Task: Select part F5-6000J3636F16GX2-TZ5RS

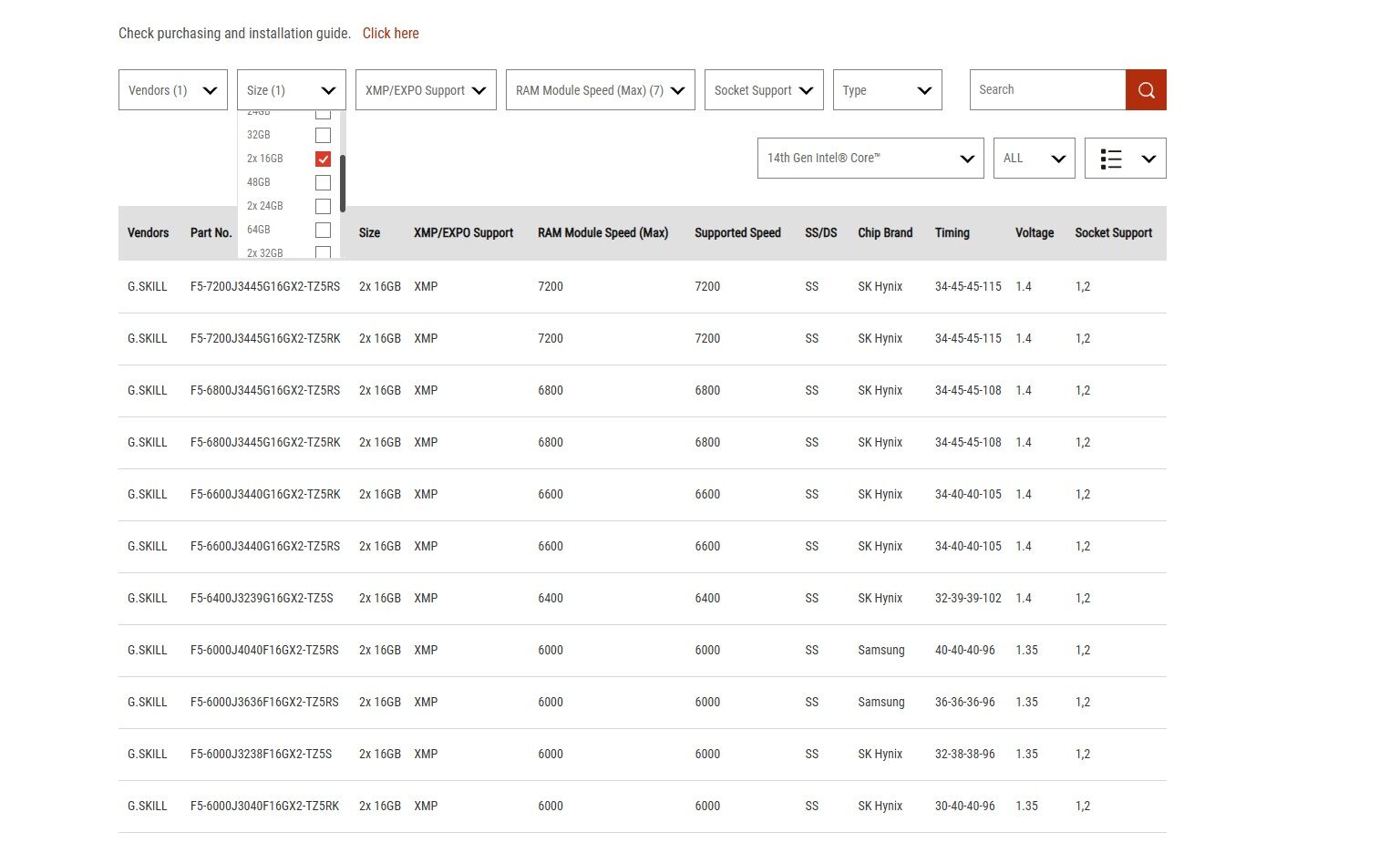Action: [264, 703]
